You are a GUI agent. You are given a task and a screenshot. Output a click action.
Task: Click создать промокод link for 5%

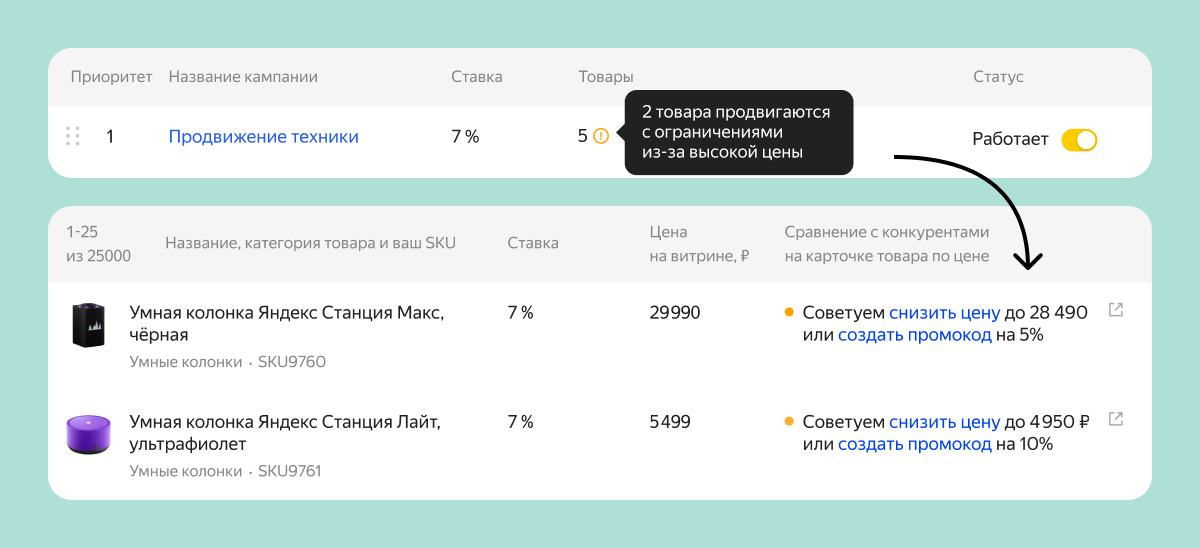(914, 335)
